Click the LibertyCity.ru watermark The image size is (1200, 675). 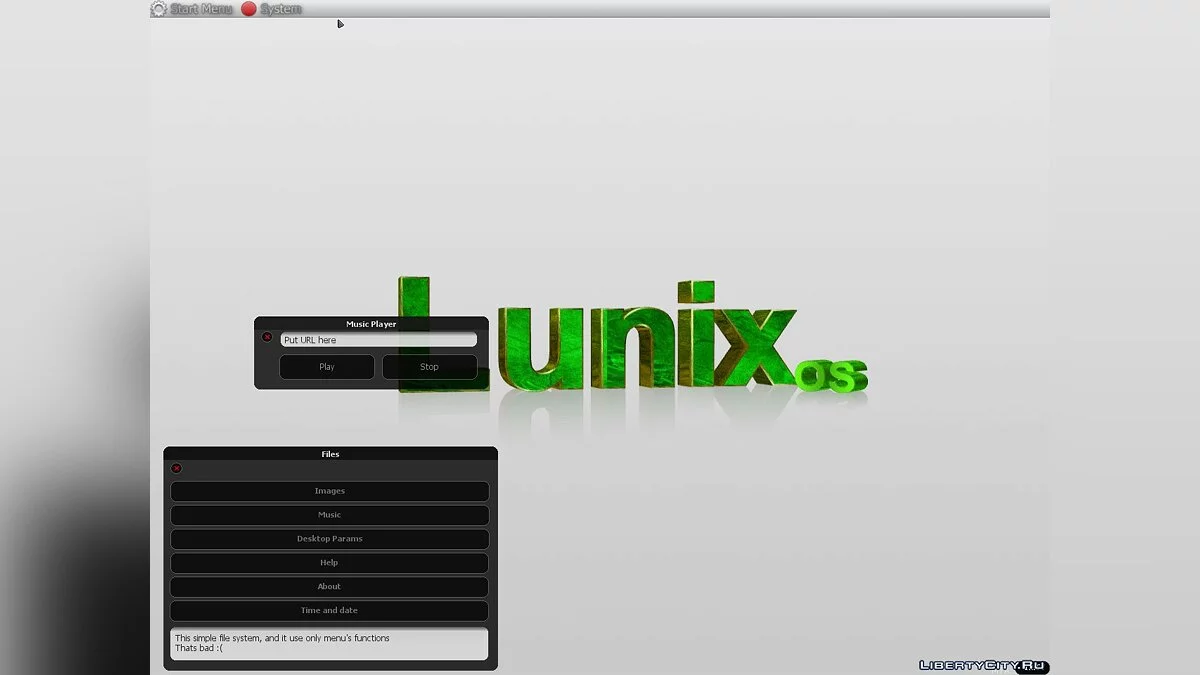pos(983,665)
